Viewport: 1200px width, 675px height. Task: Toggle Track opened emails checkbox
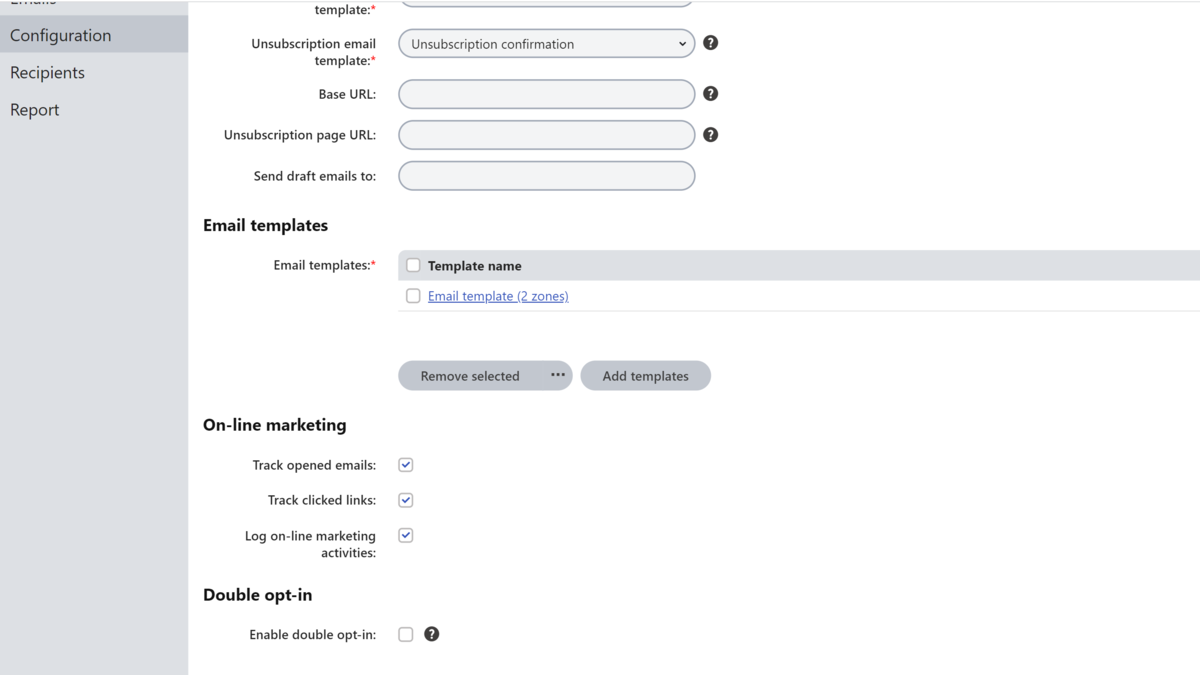(406, 465)
